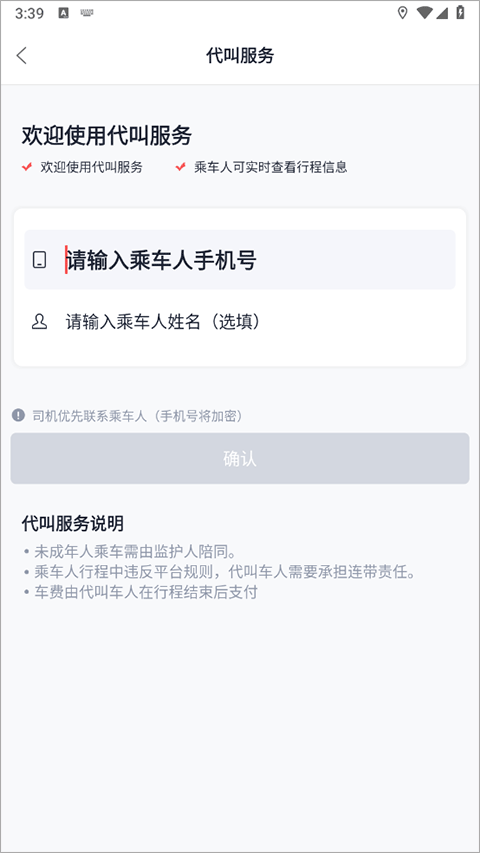Image resolution: width=480 pixels, height=853 pixels.
Task: Focus the 请输入乘车人手机号 input field
Action: tap(240, 259)
